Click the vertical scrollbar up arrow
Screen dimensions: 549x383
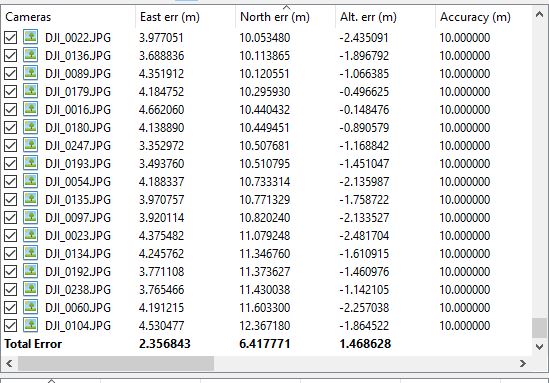539,15
